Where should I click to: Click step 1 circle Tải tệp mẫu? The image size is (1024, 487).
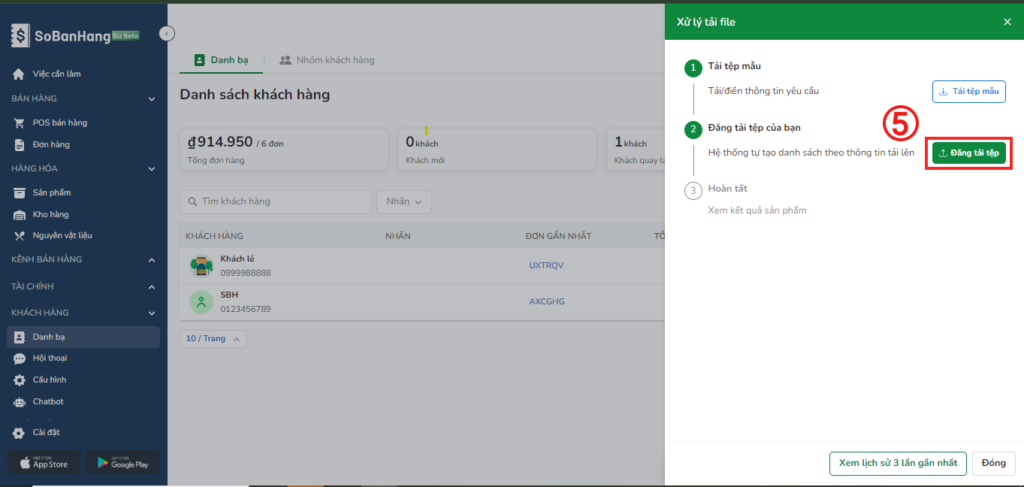click(x=692, y=68)
